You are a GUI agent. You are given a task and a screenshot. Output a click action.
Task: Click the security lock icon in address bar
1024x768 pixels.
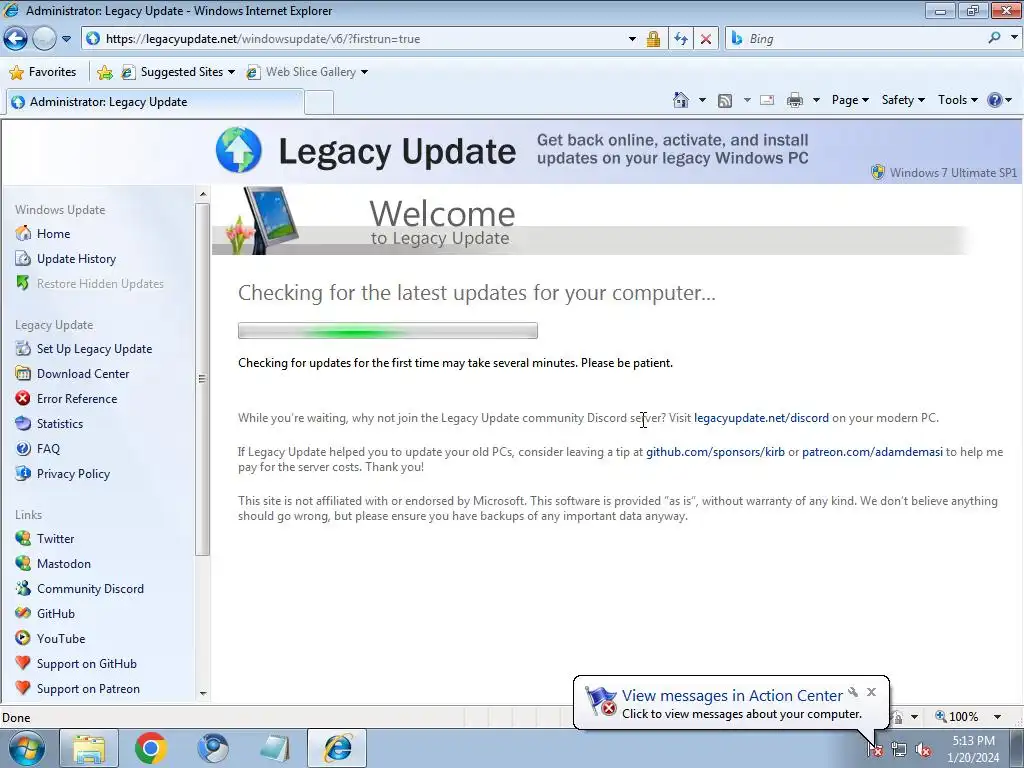pyautogui.click(x=653, y=39)
